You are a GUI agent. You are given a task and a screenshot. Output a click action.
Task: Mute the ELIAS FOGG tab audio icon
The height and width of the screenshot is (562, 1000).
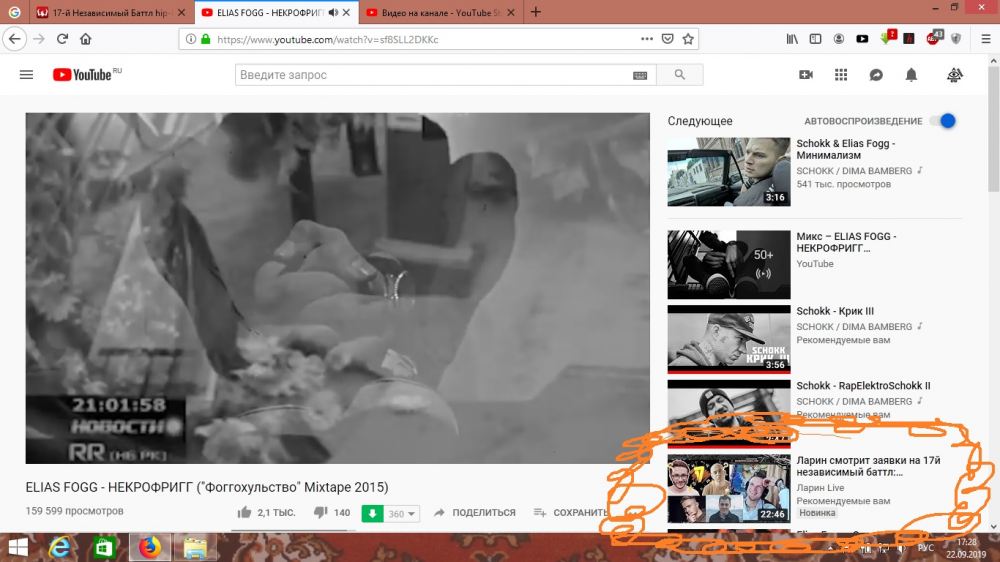[x=332, y=12]
